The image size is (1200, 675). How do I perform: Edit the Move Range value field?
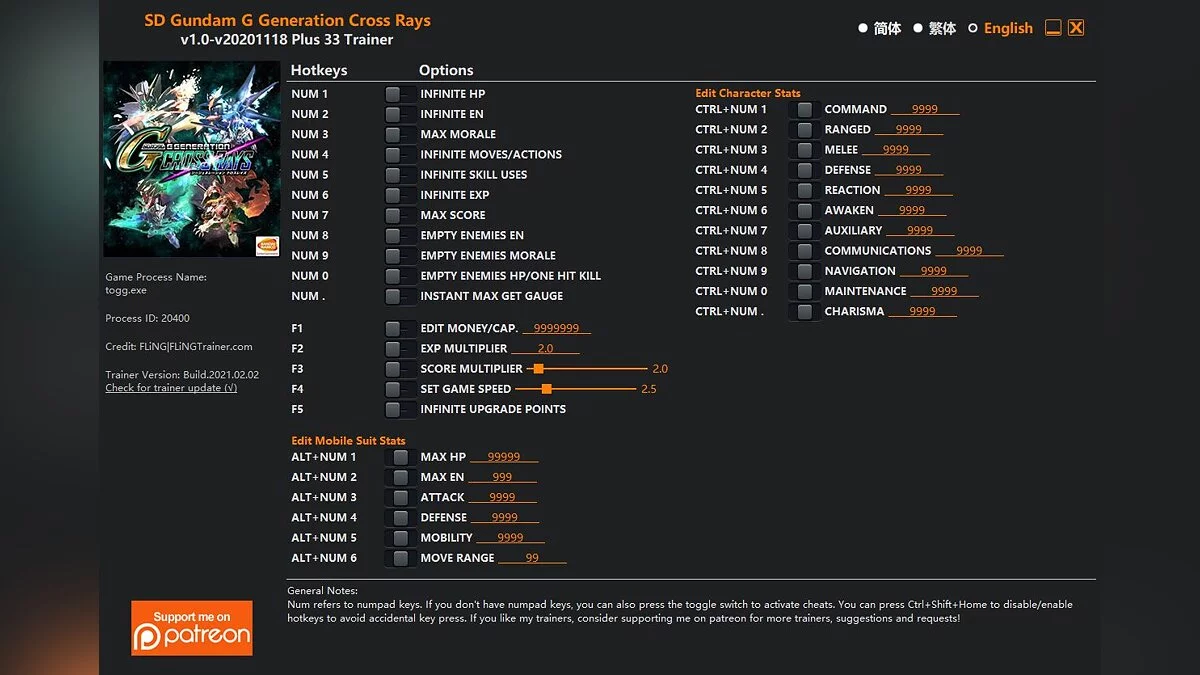(532, 558)
